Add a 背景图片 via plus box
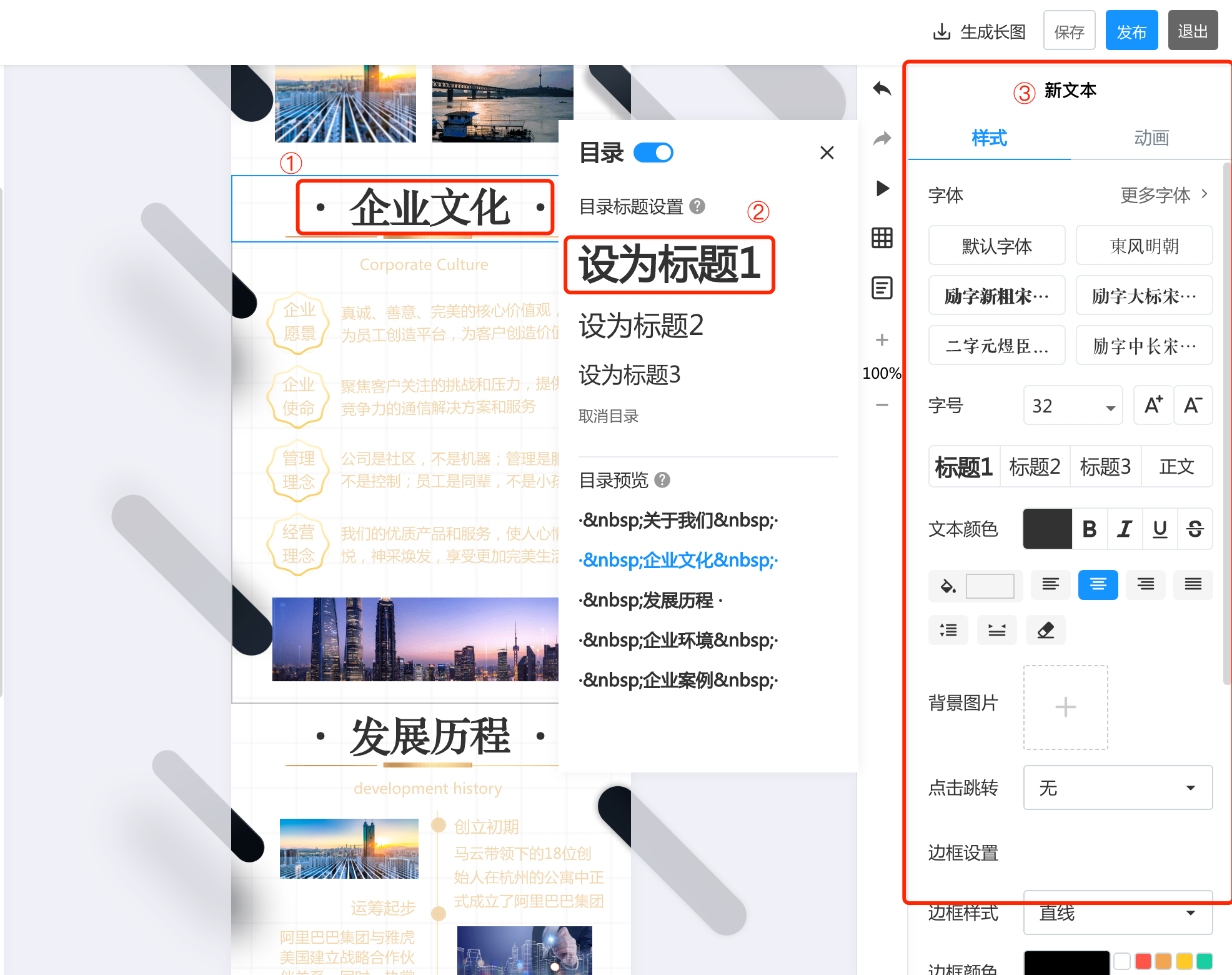This screenshot has height=975, width=1232. tap(1065, 707)
